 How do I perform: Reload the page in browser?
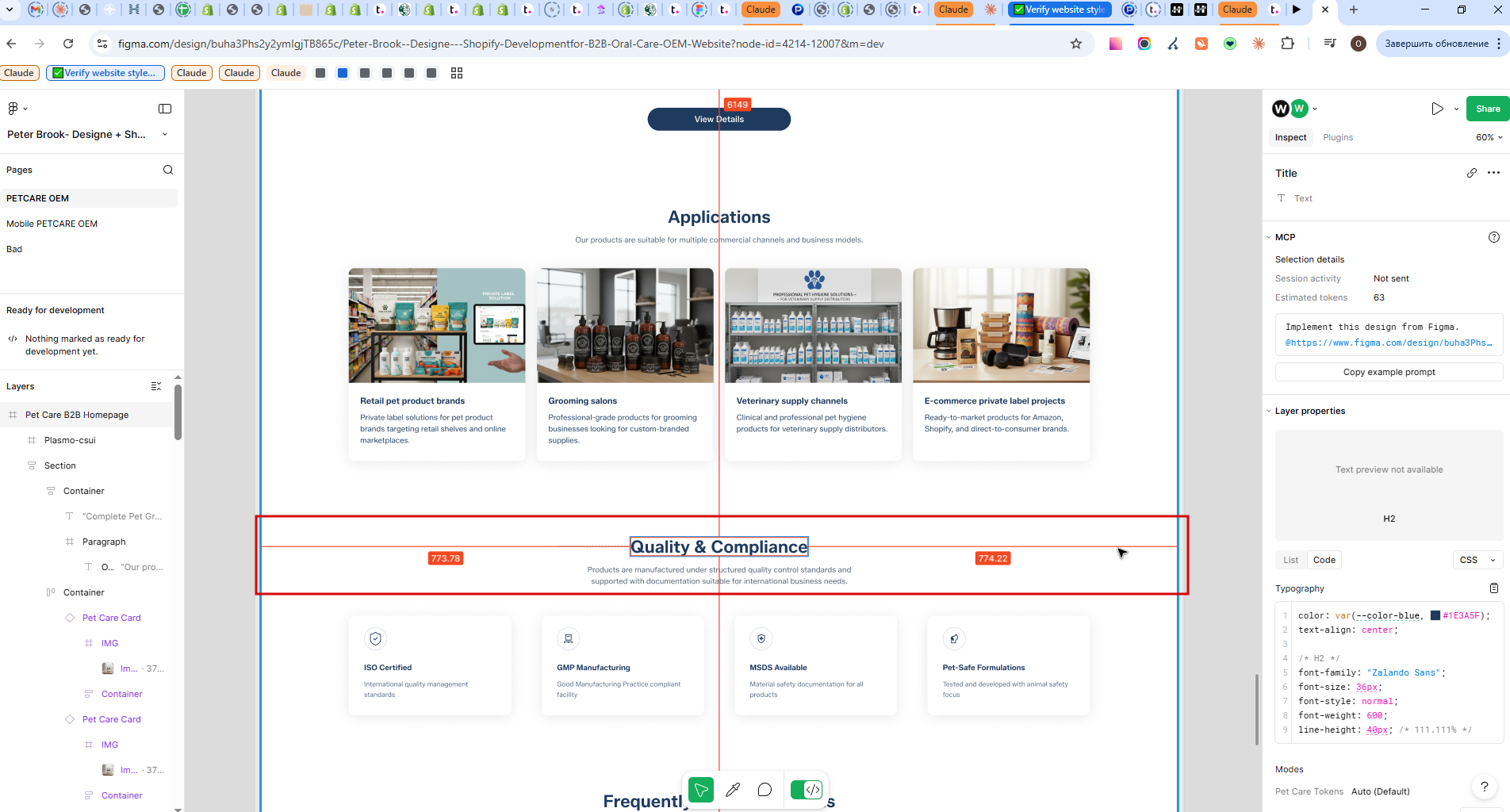[68, 44]
